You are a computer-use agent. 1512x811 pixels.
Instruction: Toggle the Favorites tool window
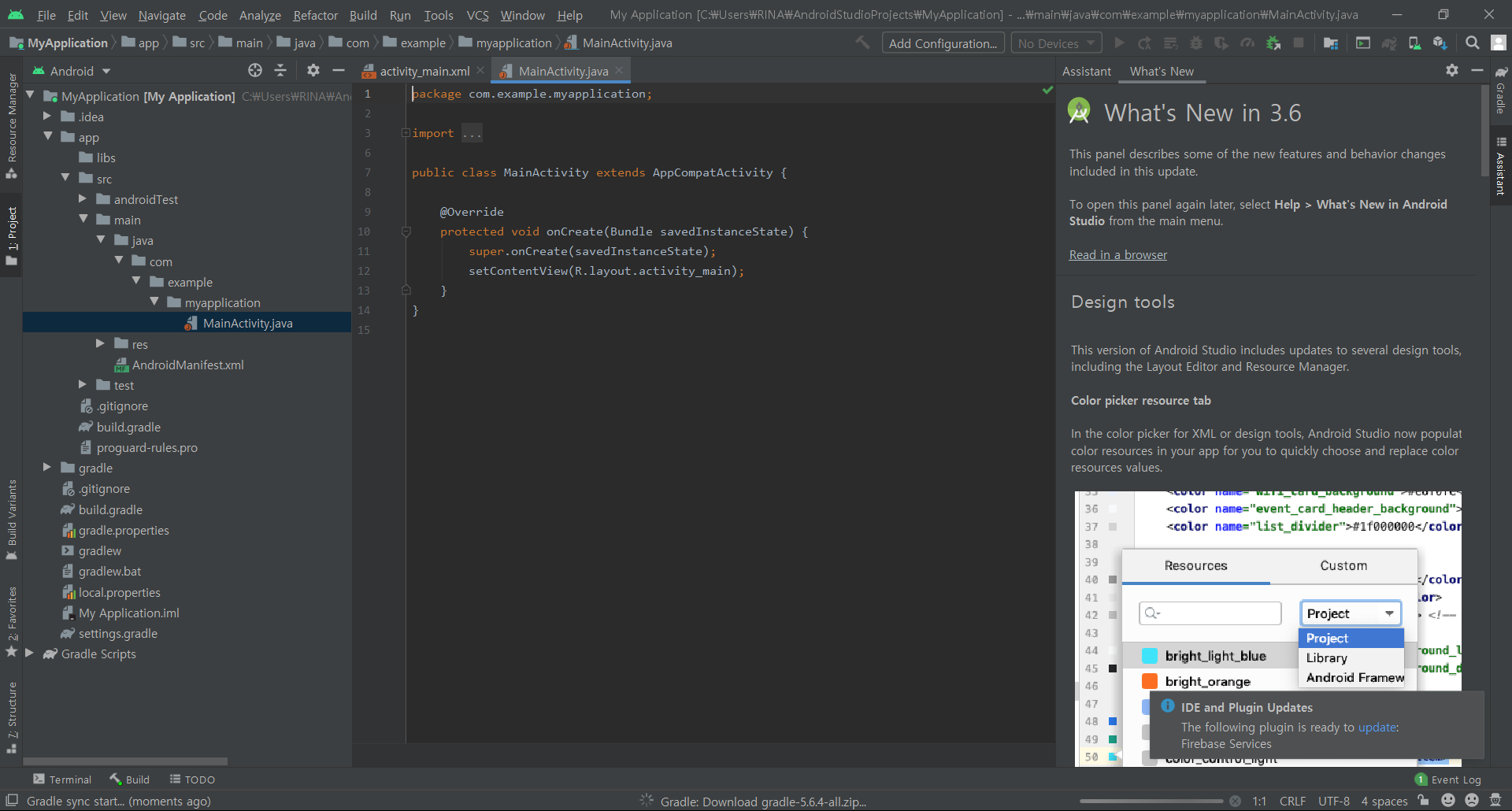[x=11, y=622]
